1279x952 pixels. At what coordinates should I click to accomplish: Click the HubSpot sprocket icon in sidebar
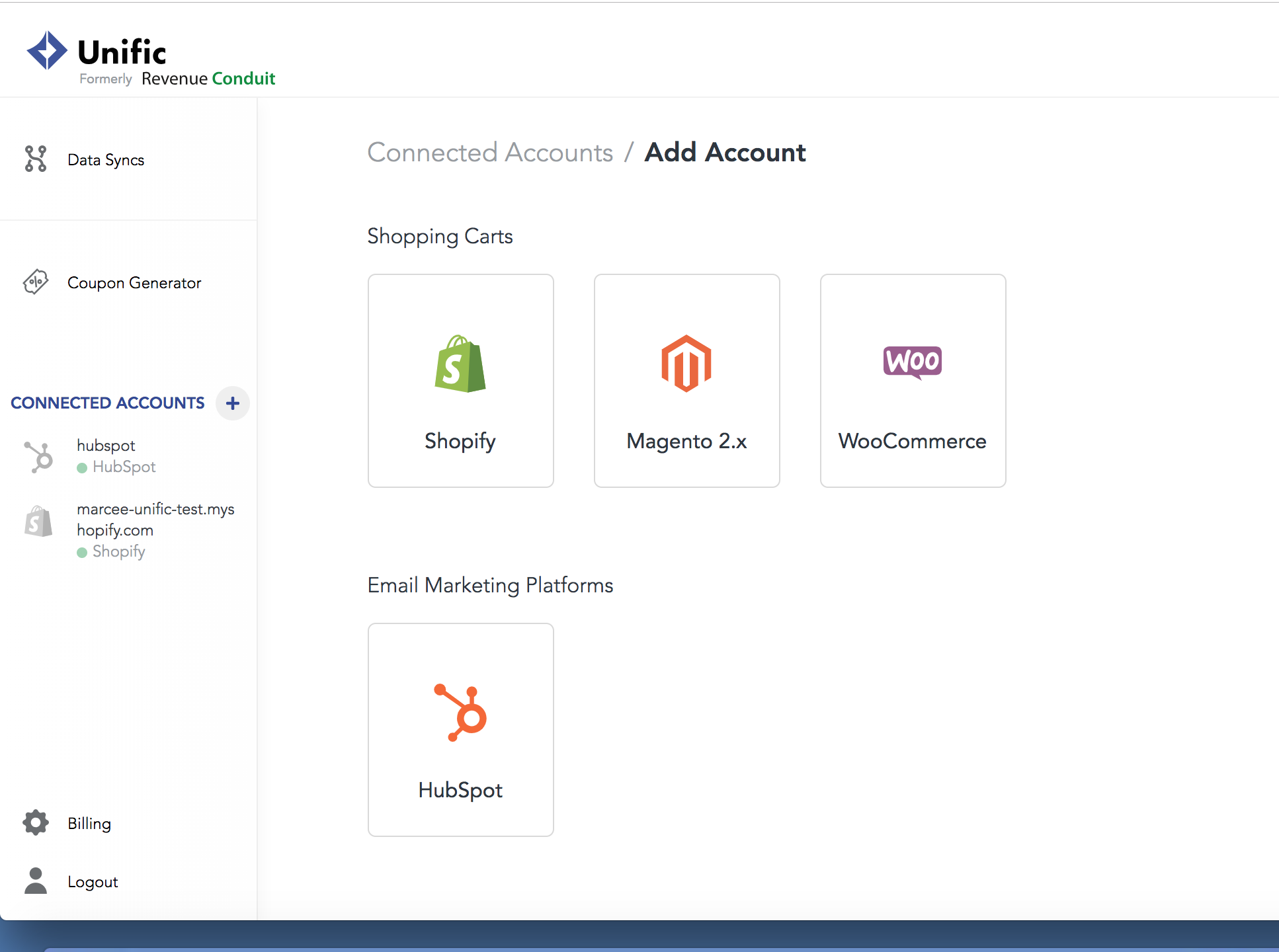point(39,457)
